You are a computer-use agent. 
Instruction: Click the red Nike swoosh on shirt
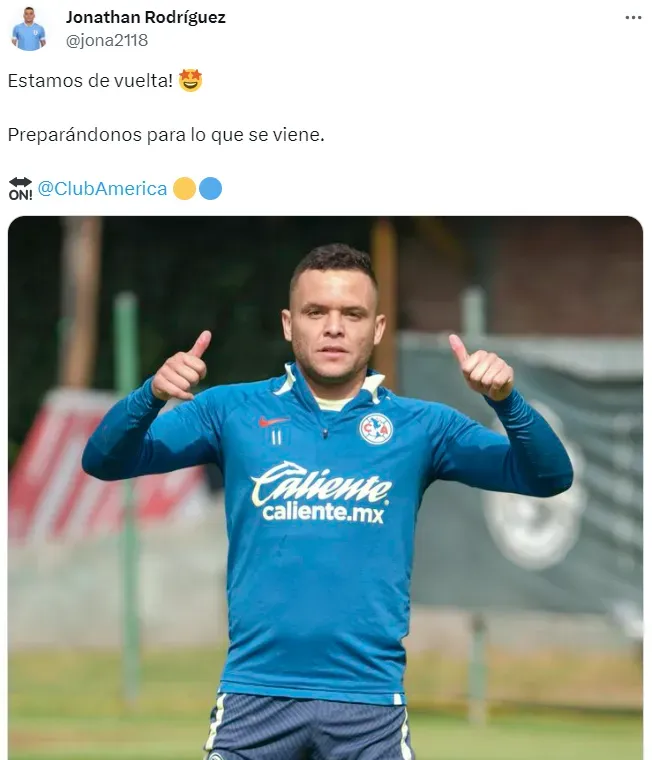pos(273,421)
